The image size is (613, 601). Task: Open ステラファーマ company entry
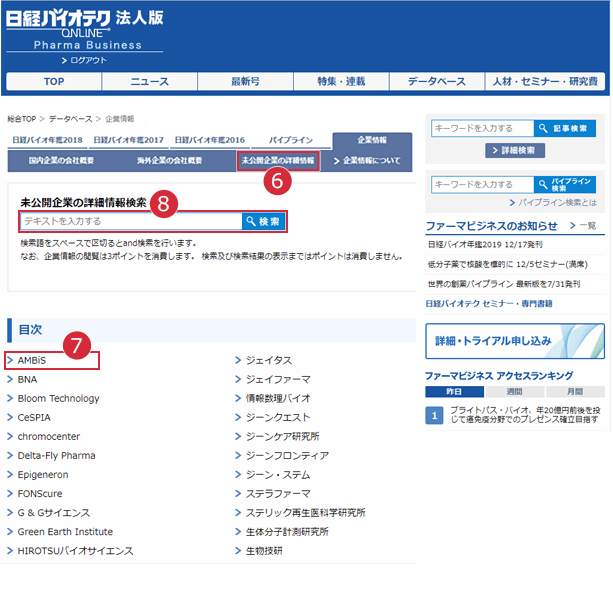[x=278, y=494]
